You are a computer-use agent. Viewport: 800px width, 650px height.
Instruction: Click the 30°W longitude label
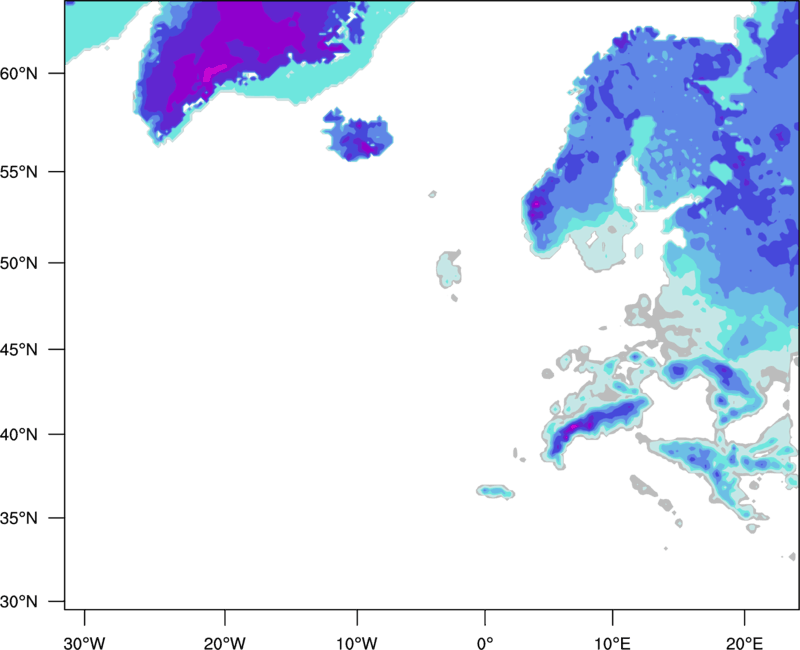pyautogui.click(x=85, y=643)
